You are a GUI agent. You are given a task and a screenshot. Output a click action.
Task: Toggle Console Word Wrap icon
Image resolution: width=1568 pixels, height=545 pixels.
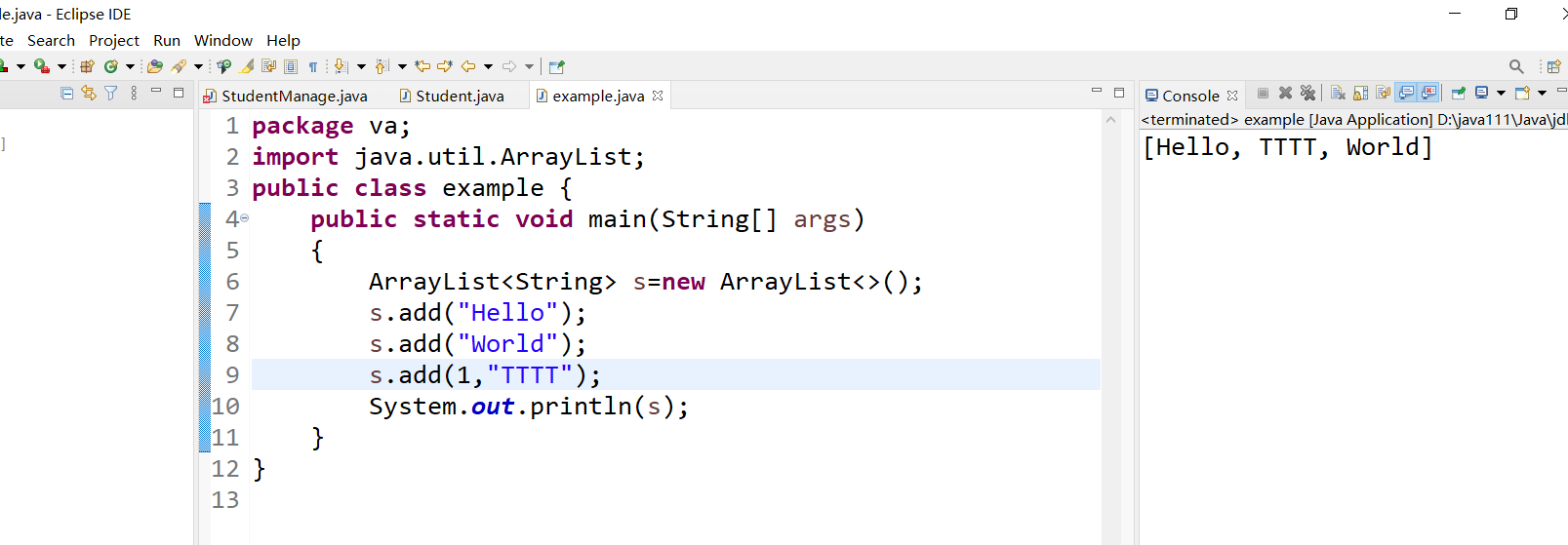pos(1383,94)
